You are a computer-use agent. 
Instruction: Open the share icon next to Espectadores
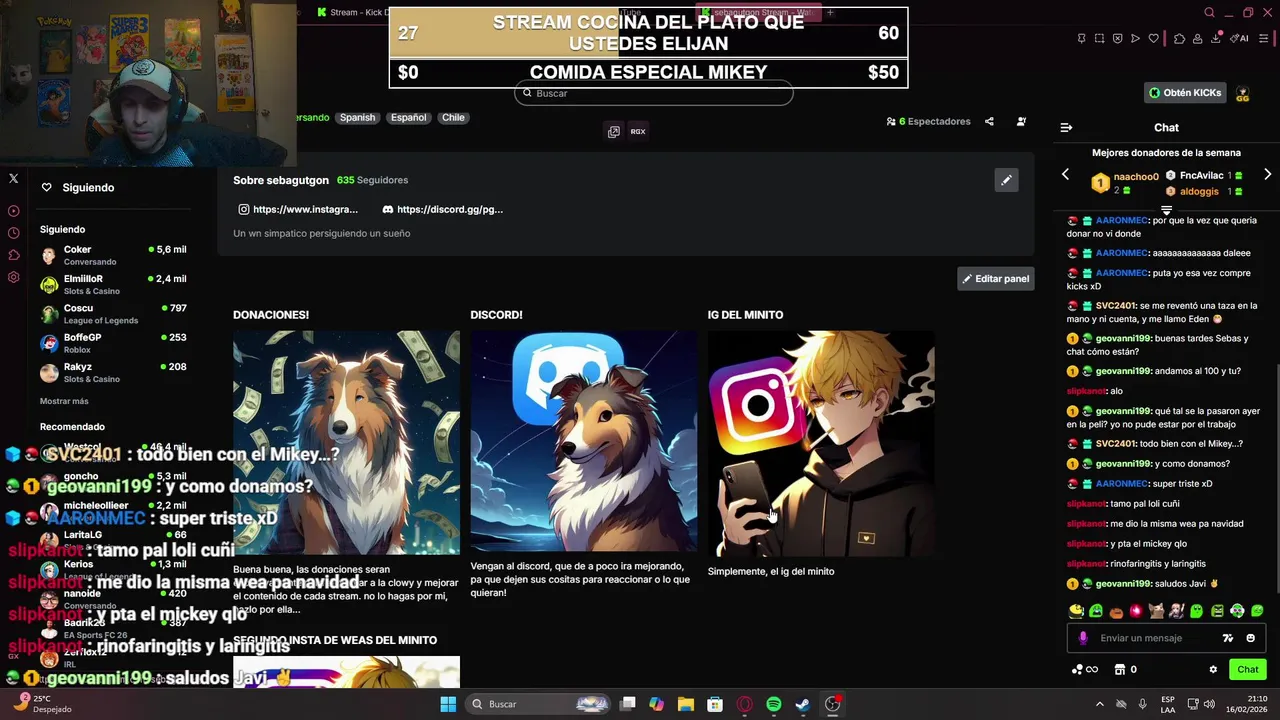pyautogui.click(x=989, y=122)
